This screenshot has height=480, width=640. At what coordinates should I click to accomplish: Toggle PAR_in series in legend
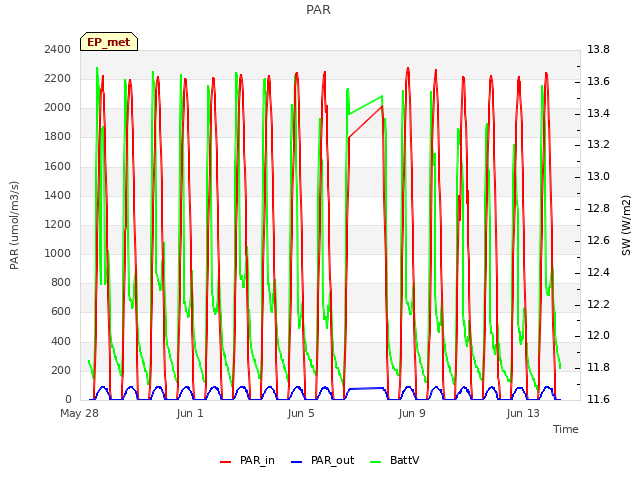click(247, 460)
